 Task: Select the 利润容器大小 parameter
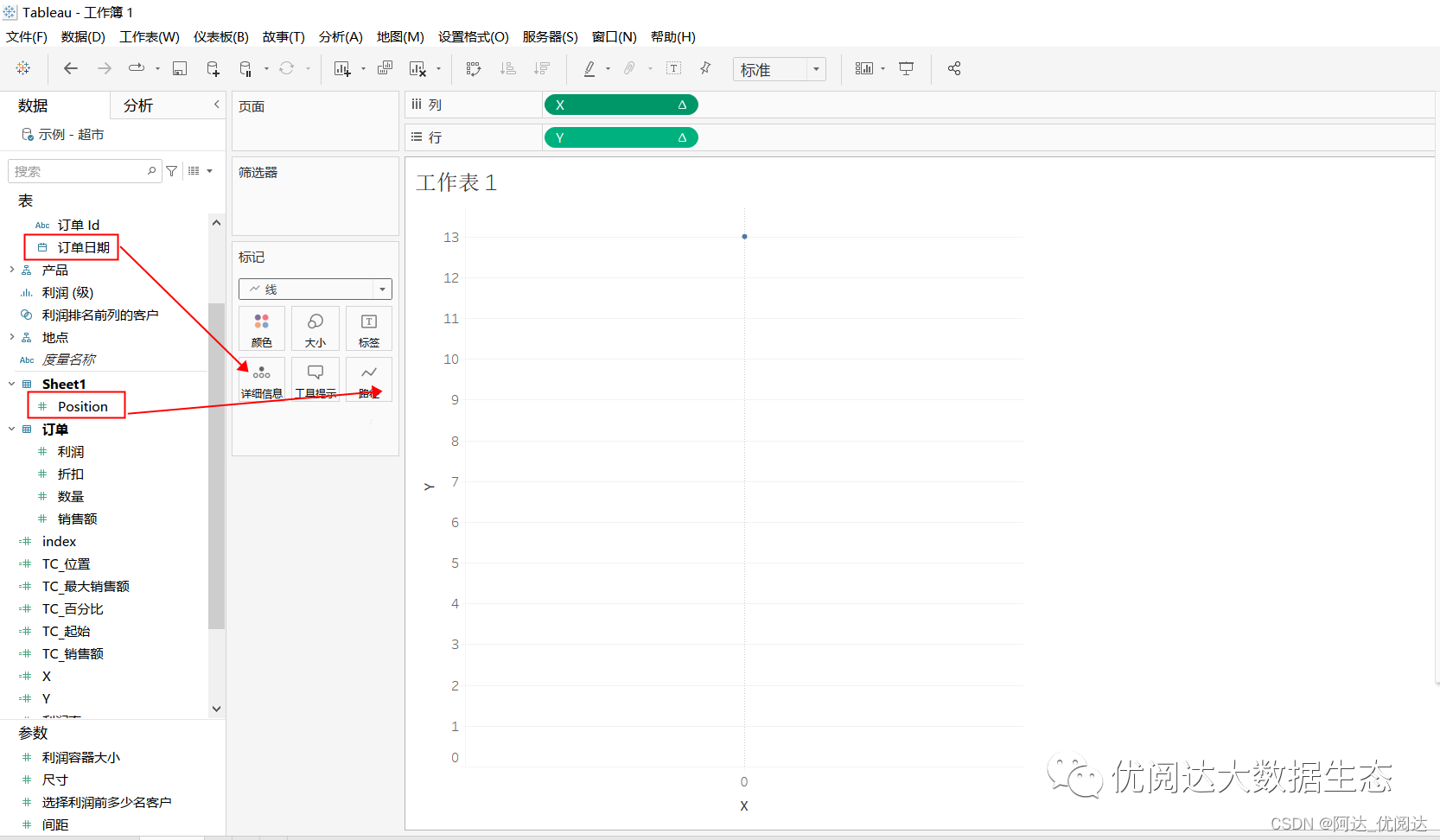(80, 757)
